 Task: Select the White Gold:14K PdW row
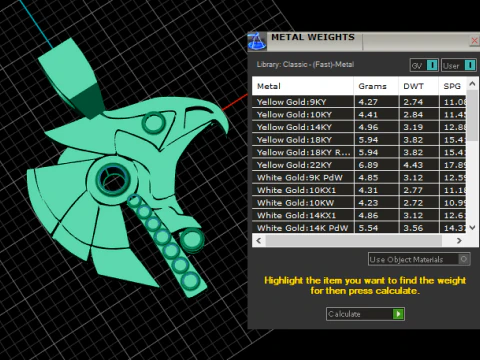click(359, 228)
